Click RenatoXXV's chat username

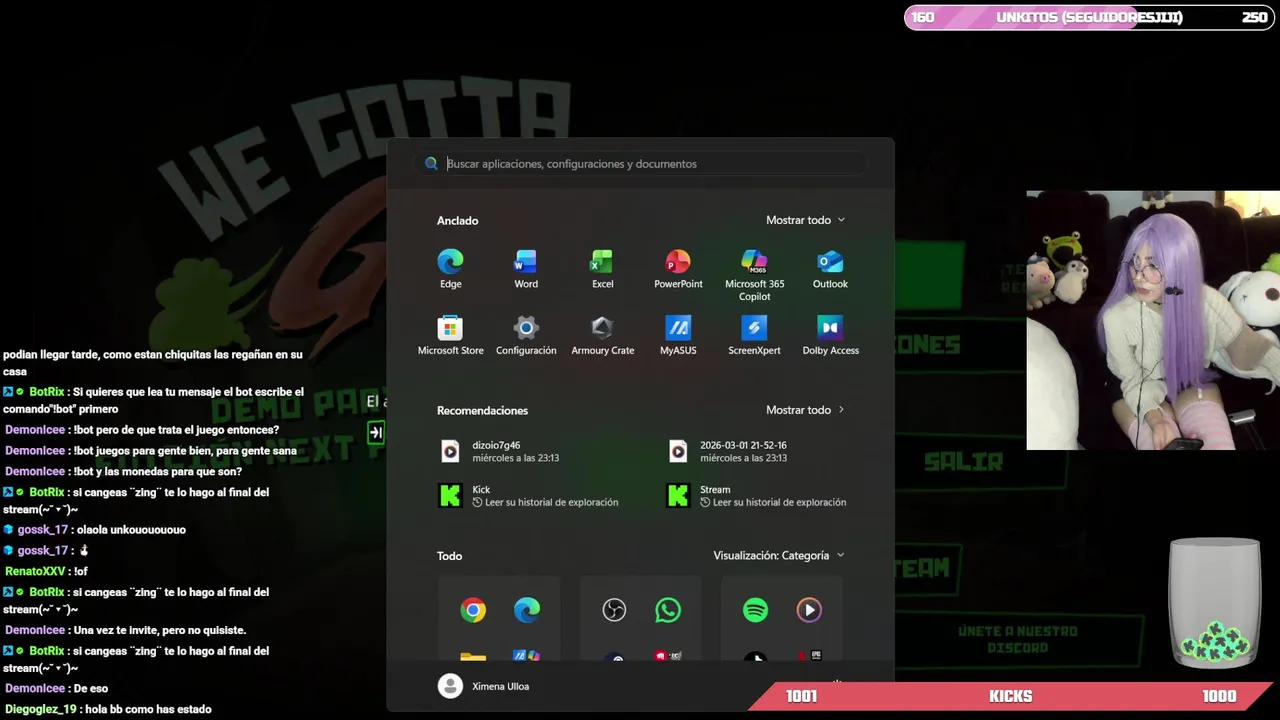[34, 571]
